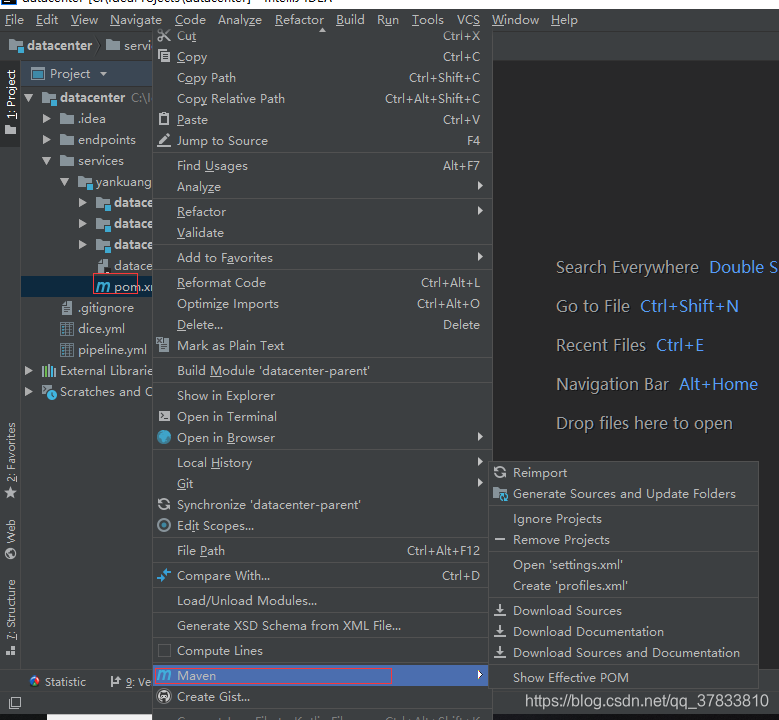Choose Build Module 'datacenter-parent'
The image size is (779, 720).
[322, 371]
